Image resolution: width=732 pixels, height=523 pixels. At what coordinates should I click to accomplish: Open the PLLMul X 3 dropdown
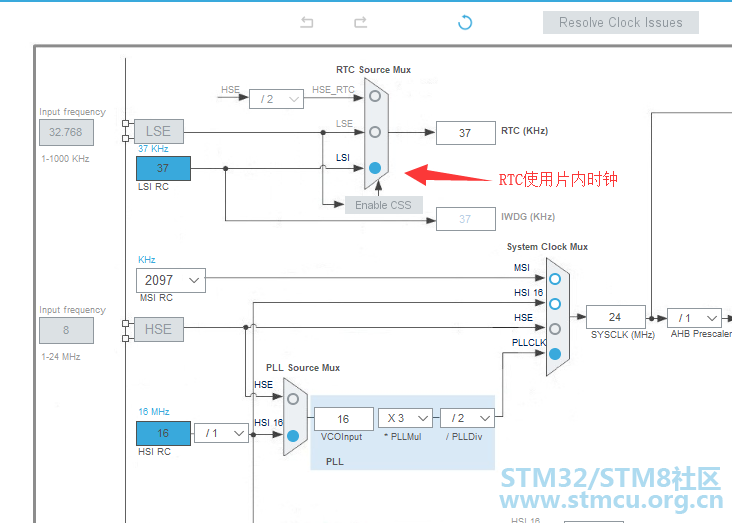[405, 418]
